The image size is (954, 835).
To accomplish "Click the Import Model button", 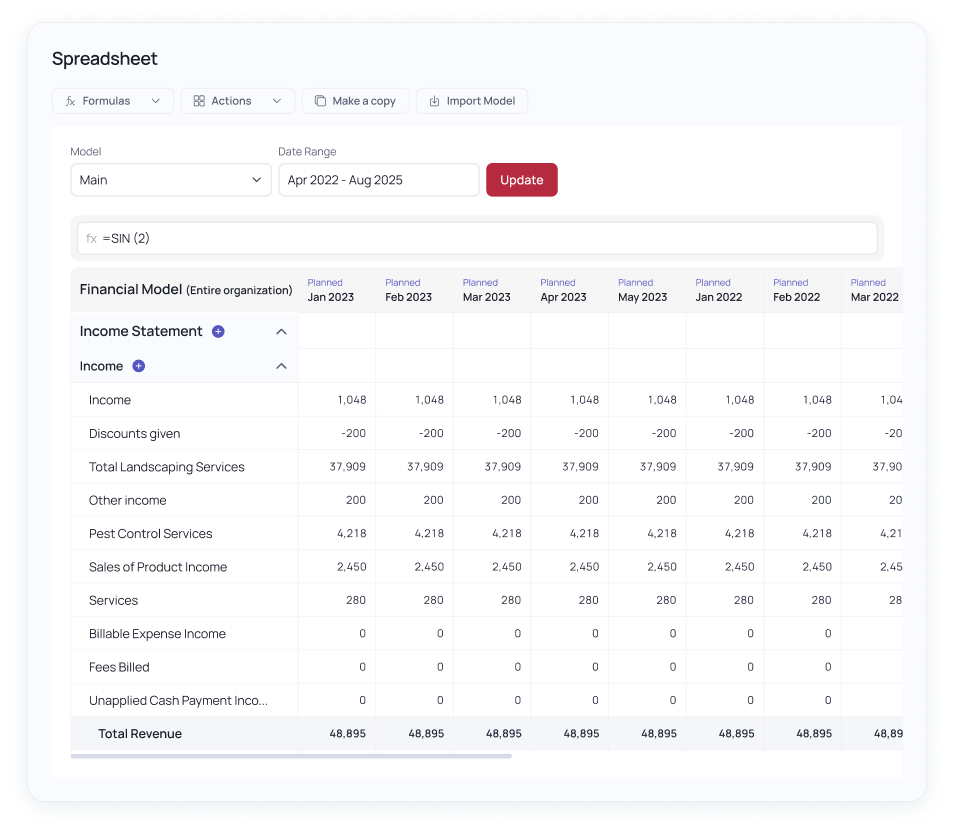I will [471, 100].
